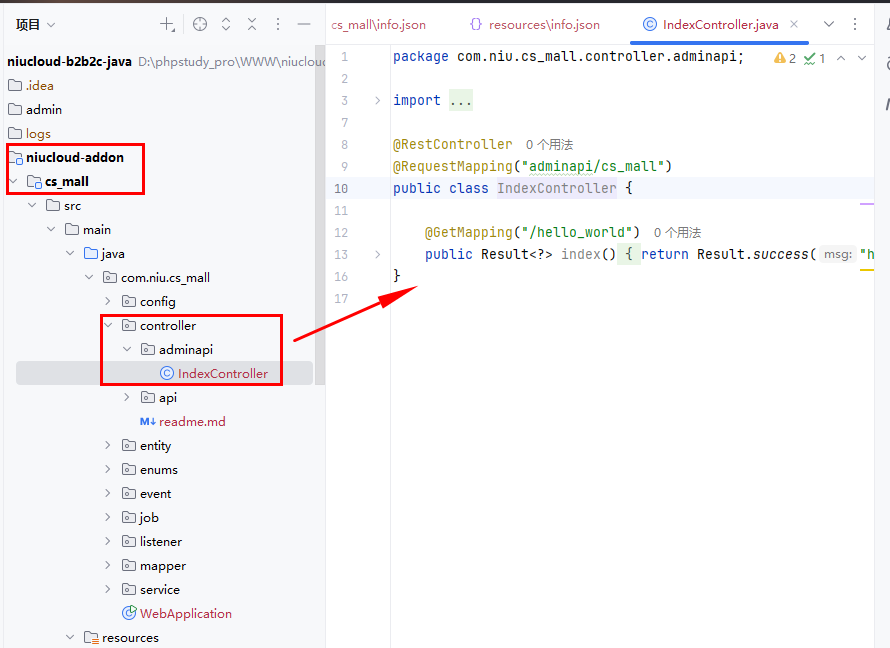This screenshot has width=890, height=648.
Task: Open editor tabs three-dot options menu
Action: point(855,24)
